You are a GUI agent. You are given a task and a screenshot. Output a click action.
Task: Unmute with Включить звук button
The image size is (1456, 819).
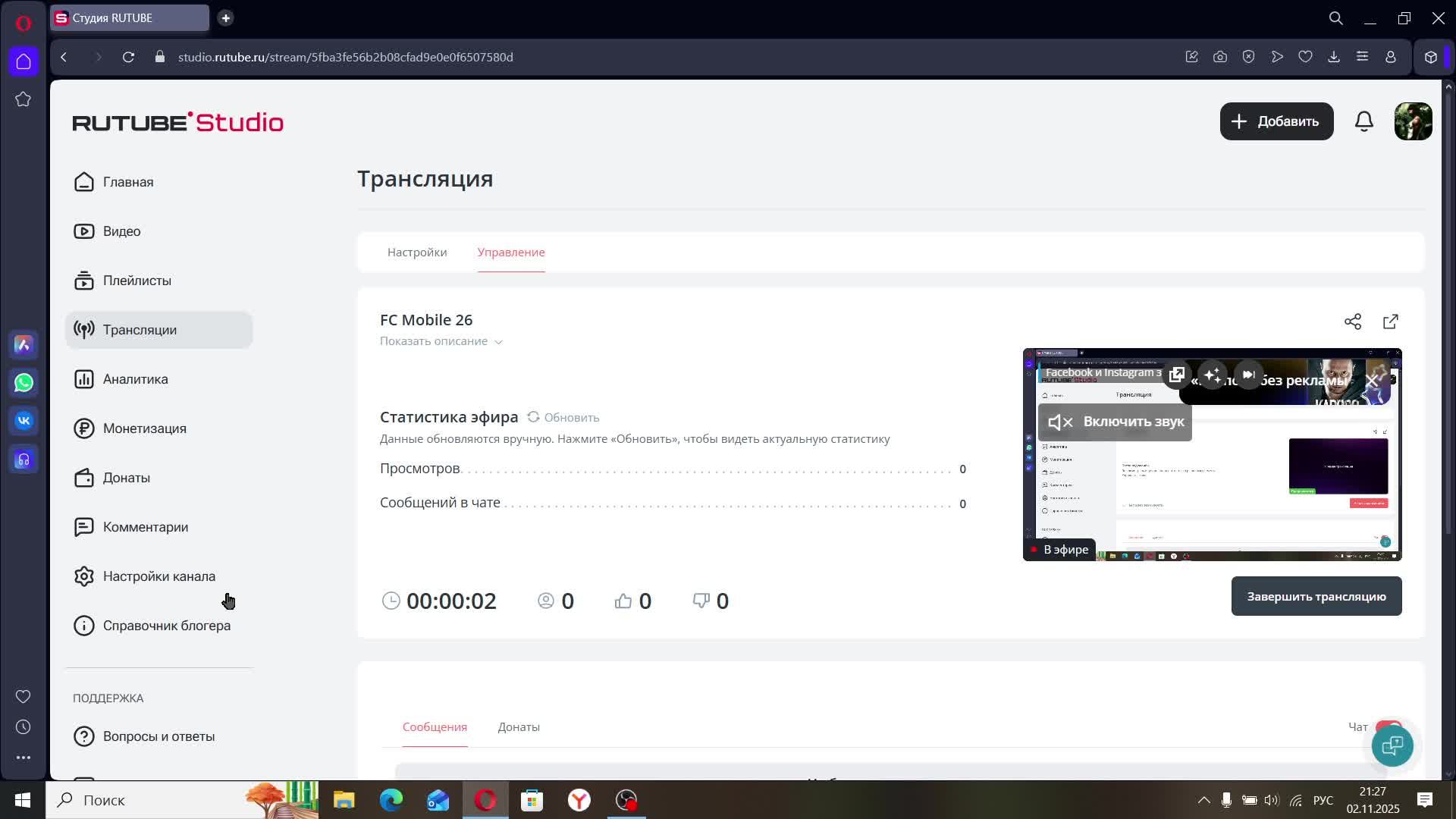pyautogui.click(x=1115, y=422)
